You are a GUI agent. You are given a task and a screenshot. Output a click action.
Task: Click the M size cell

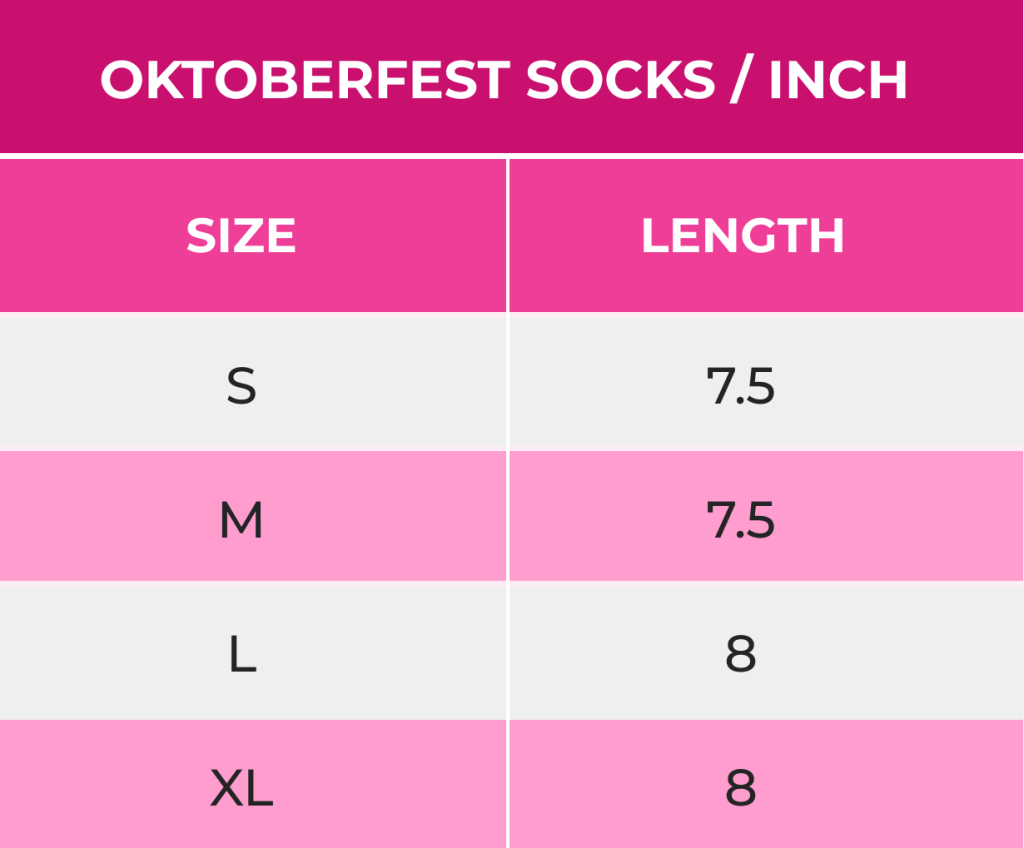pos(241,521)
